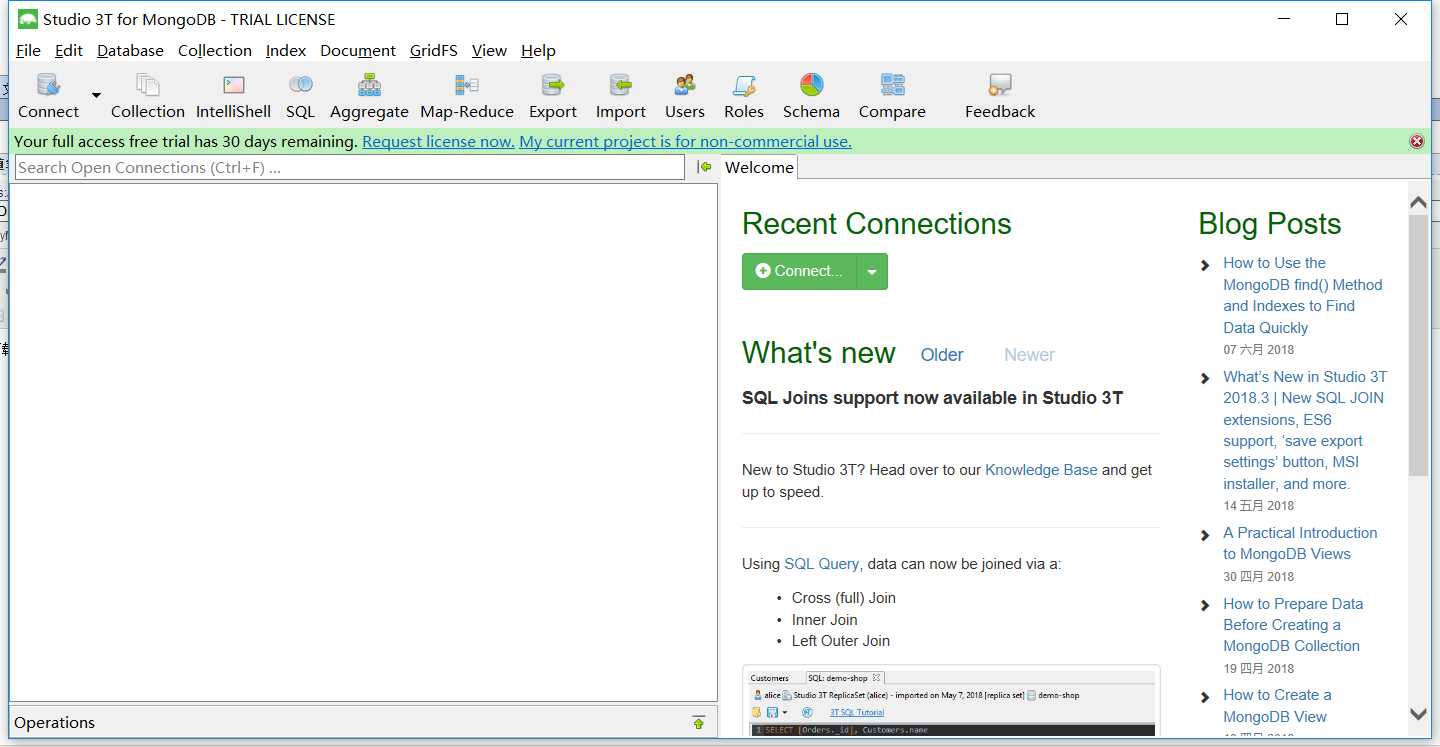Image resolution: width=1440 pixels, height=747 pixels.
Task: Open the File menu
Action: tap(28, 50)
